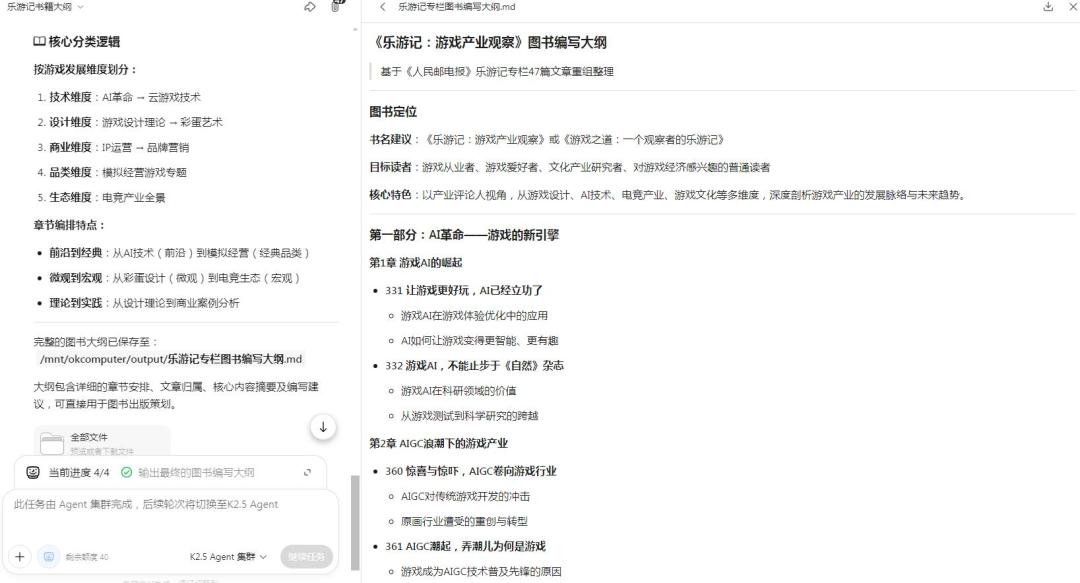This screenshot has width=1080, height=583.
Task: Expand the progress panel with expand icon
Action: click(307, 472)
